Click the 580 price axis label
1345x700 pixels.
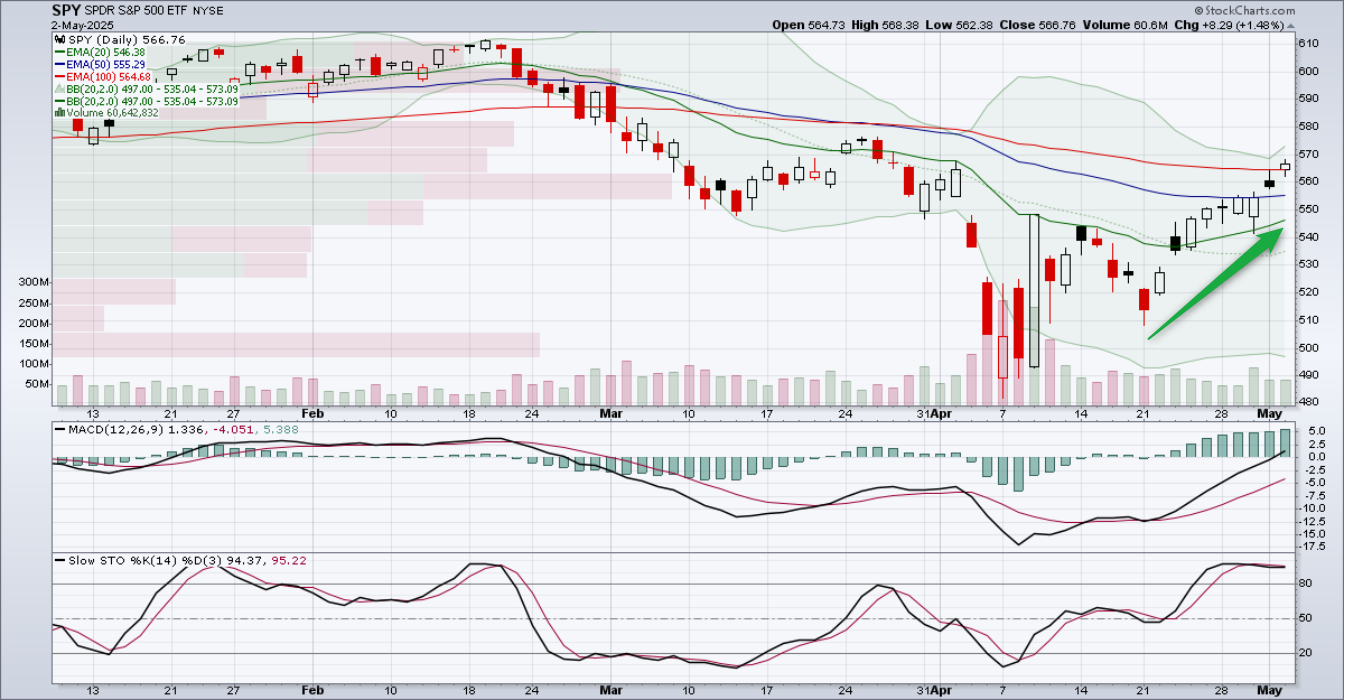tap(1308, 126)
